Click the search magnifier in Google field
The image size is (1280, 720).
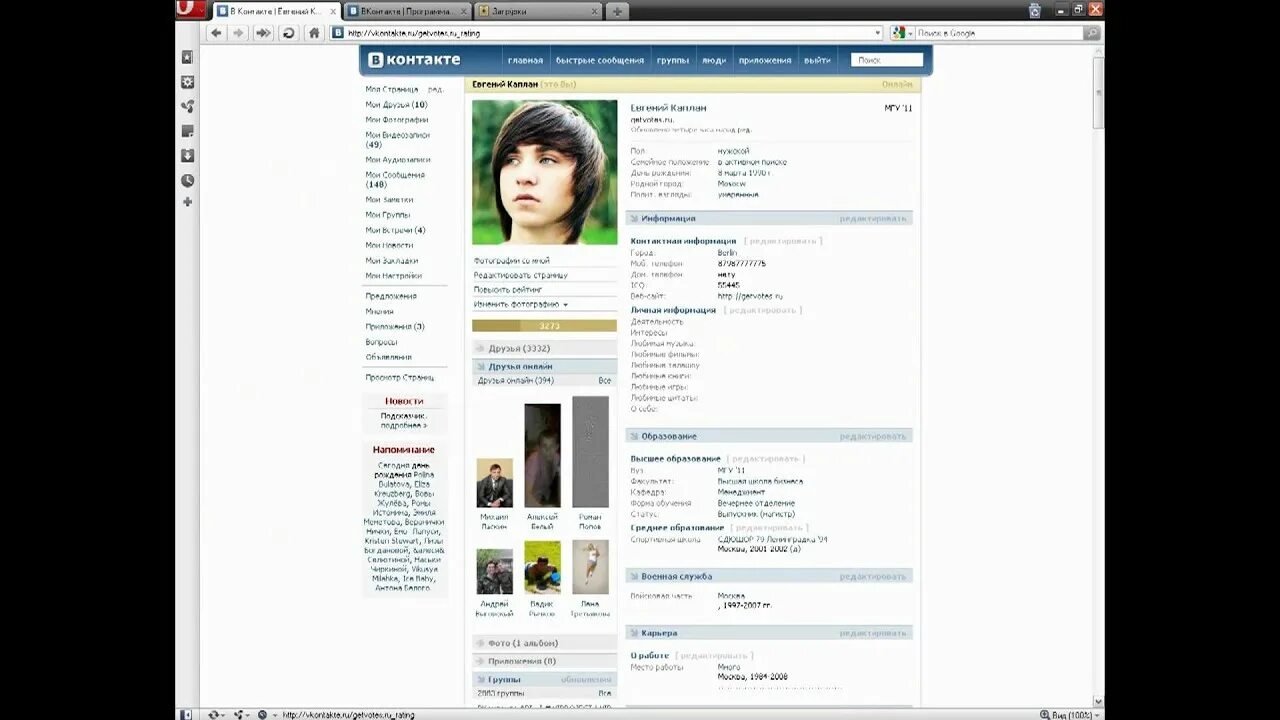point(1092,33)
